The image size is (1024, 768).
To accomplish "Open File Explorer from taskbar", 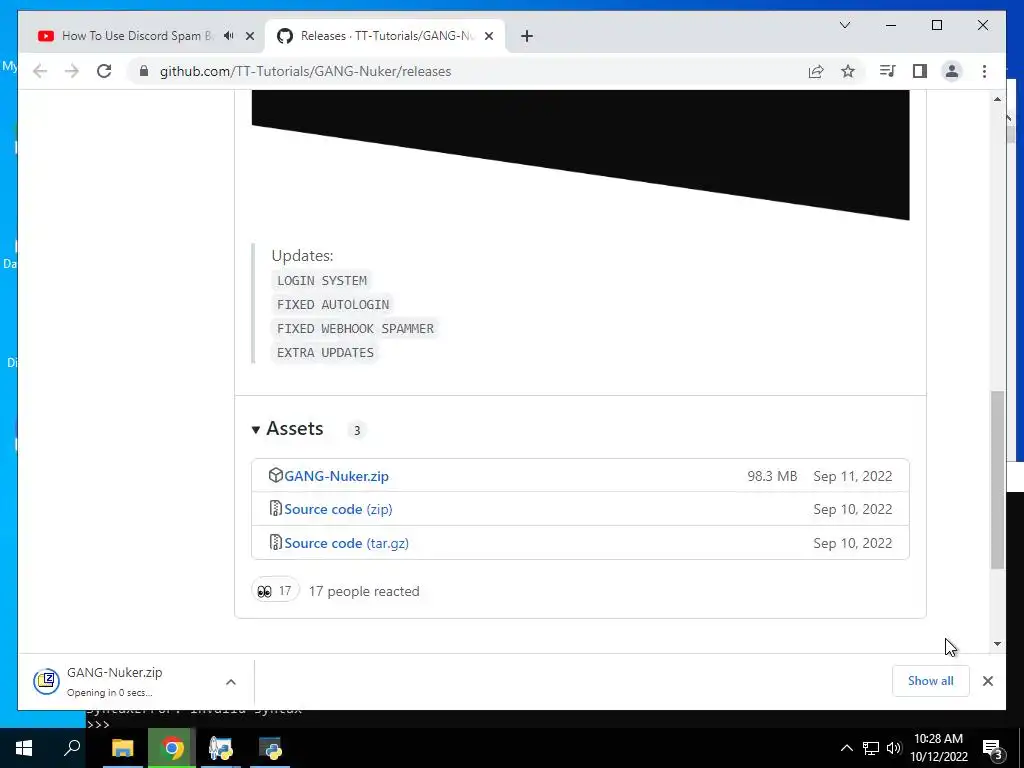I will pos(122,748).
